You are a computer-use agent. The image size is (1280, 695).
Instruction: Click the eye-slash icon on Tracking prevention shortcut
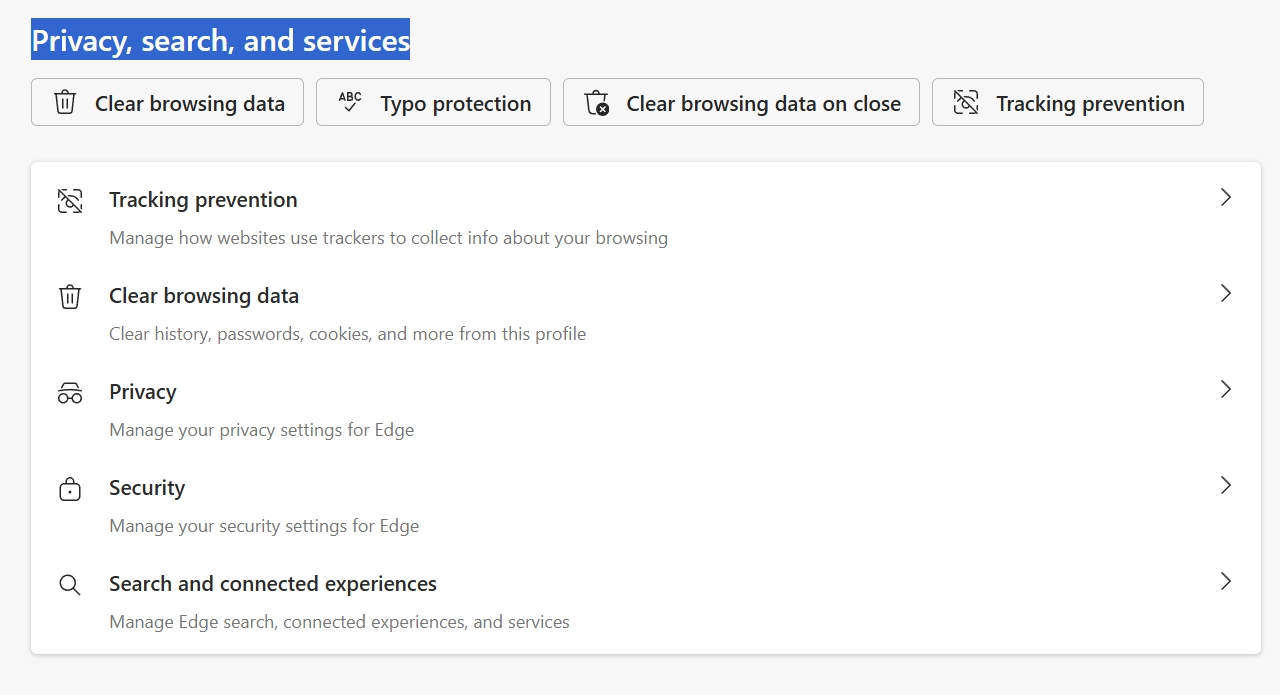coord(965,101)
